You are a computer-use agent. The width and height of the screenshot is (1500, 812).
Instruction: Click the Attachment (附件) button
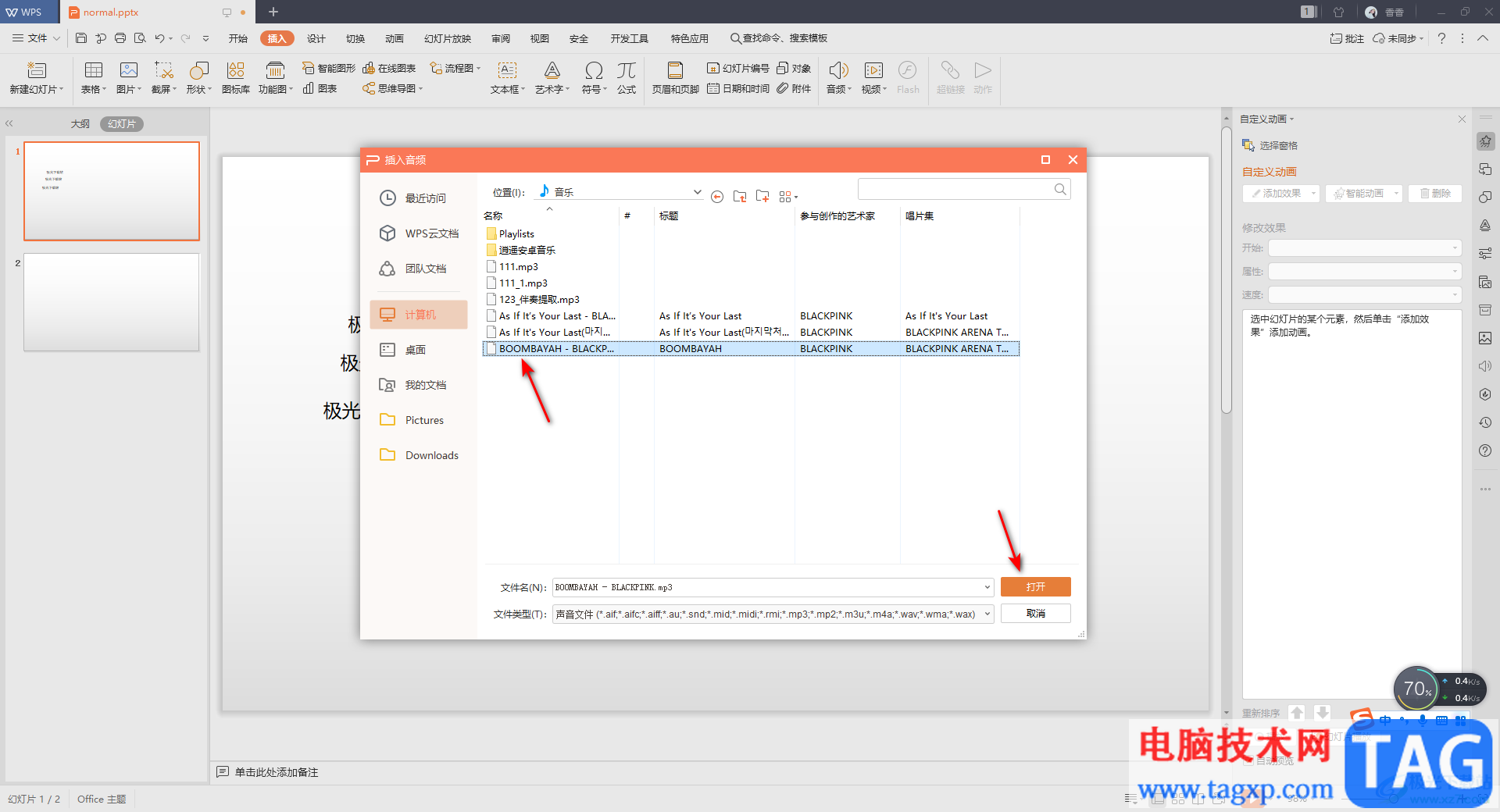click(794, 89)
